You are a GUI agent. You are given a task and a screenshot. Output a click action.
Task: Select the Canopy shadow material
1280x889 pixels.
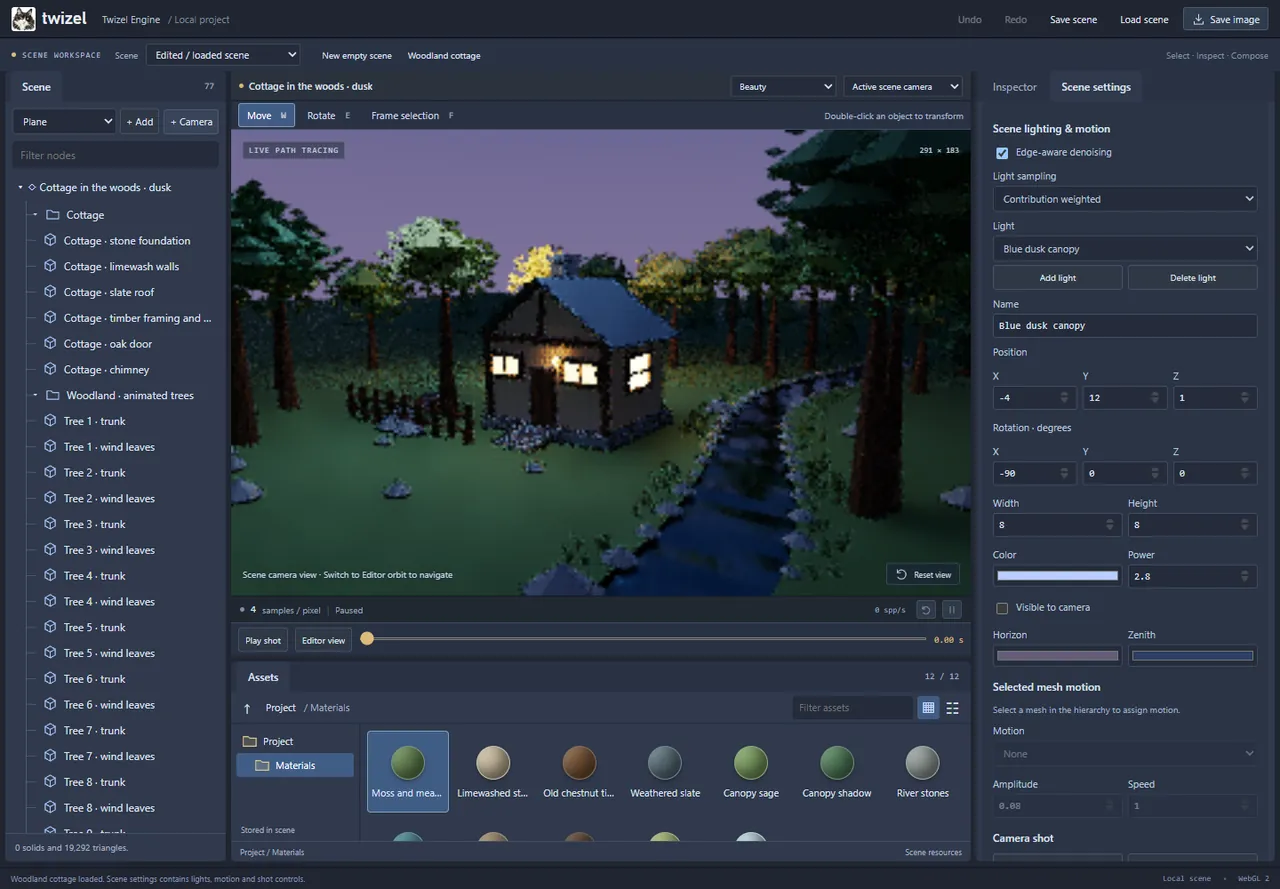click(x=837, y=762)
